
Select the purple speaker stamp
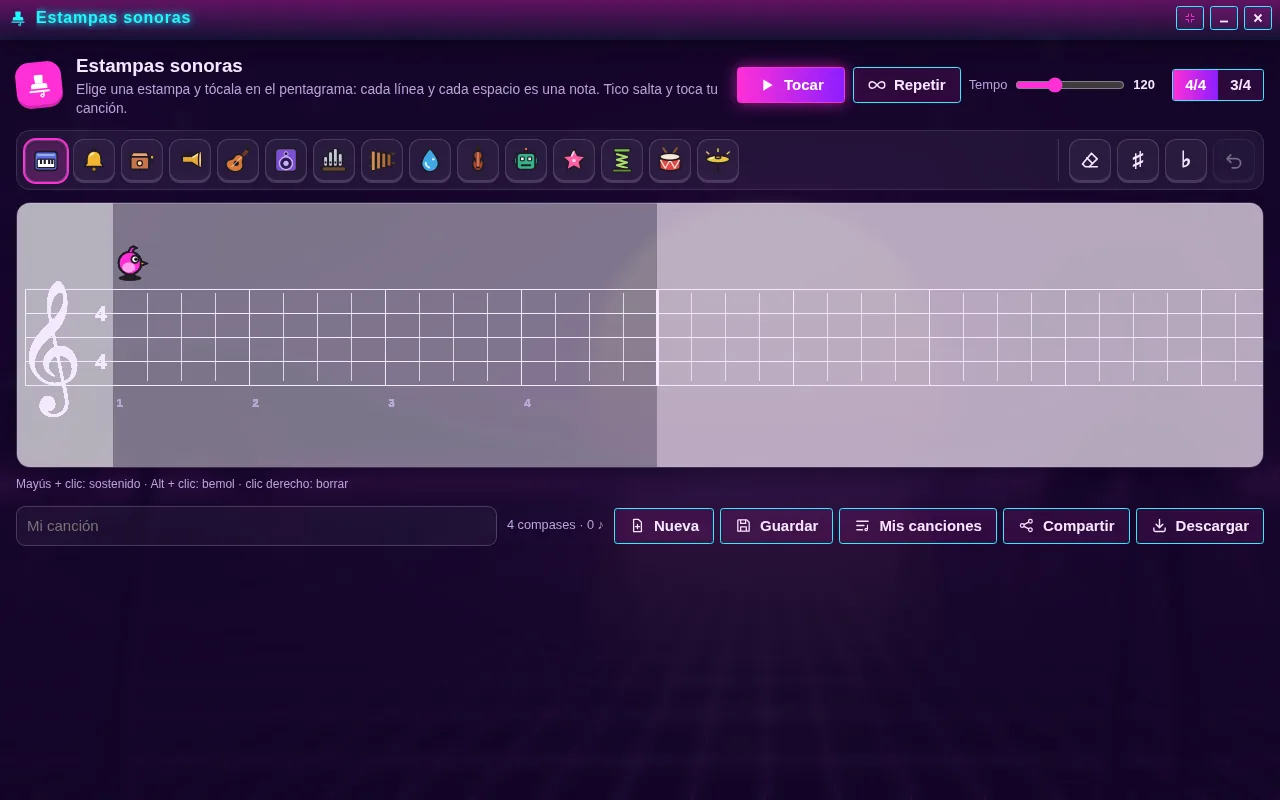(x=286, y=161)
